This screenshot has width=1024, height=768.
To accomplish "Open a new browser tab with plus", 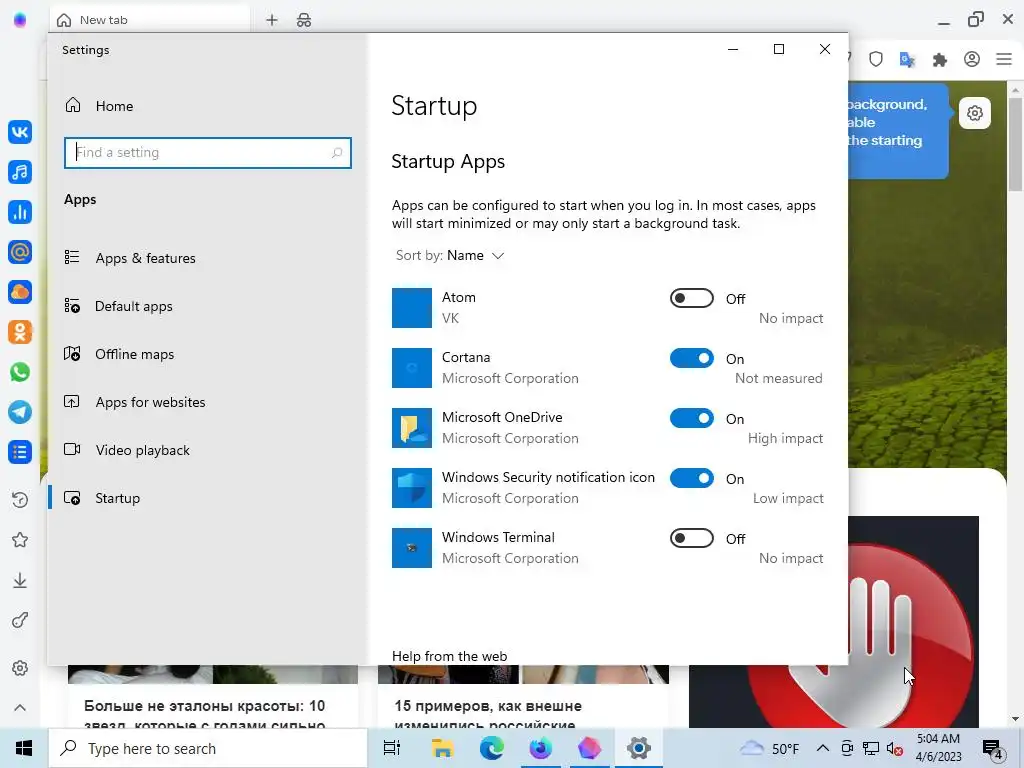I will pos(272,20).
